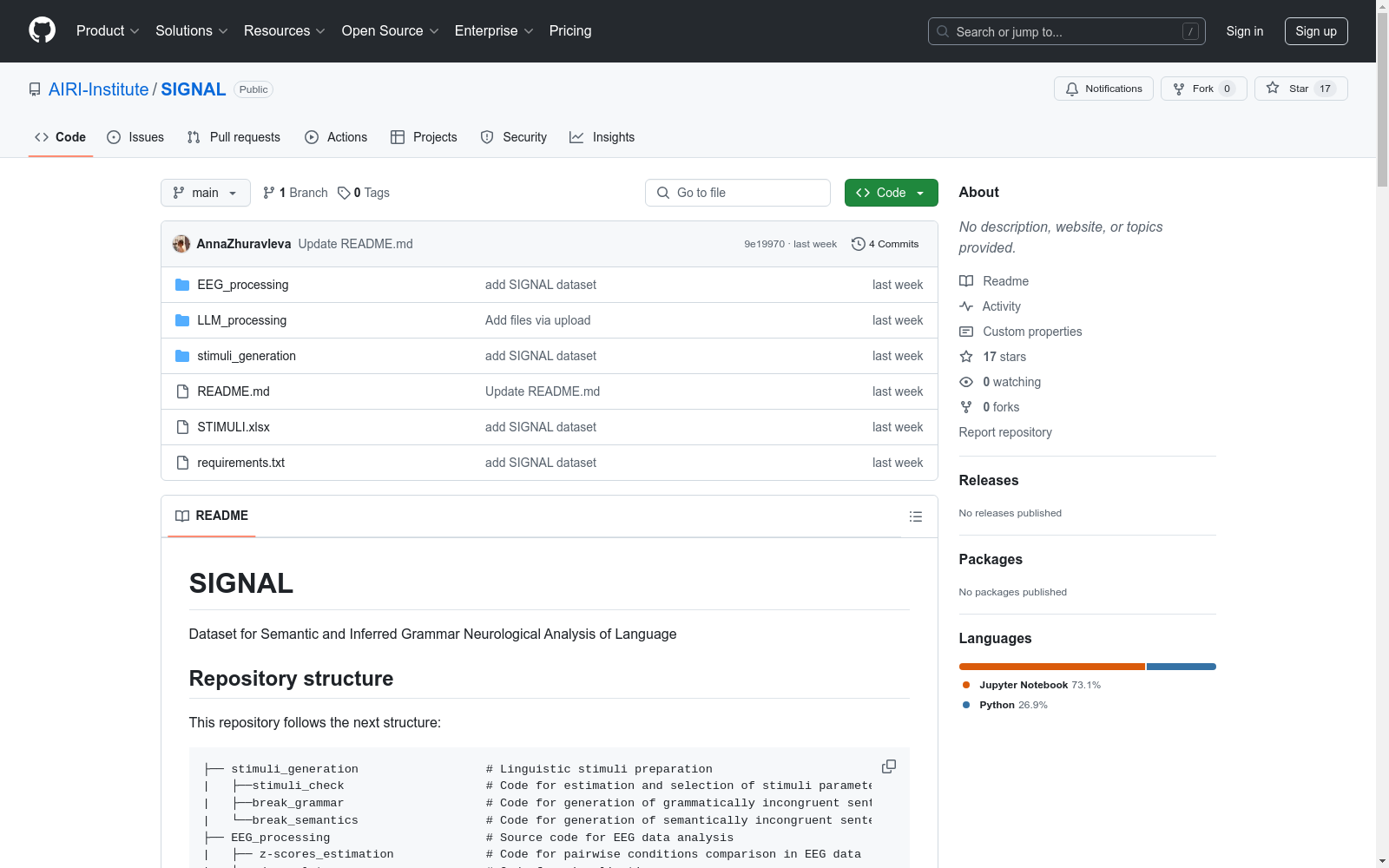Click the file icon for requirements.txt
The image size is (1389, 868).
click(x=182, y=463)
